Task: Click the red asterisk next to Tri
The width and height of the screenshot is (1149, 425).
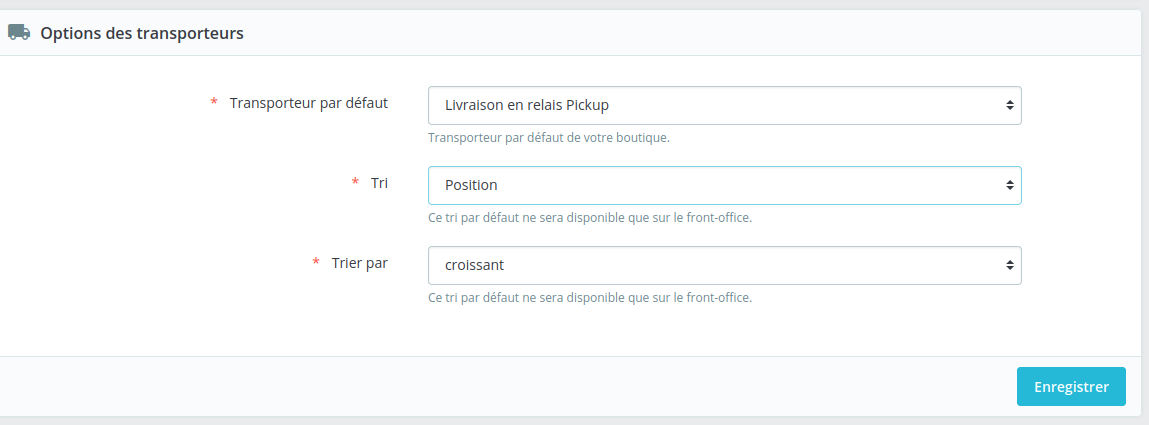Action: click(x=355, y=183)
